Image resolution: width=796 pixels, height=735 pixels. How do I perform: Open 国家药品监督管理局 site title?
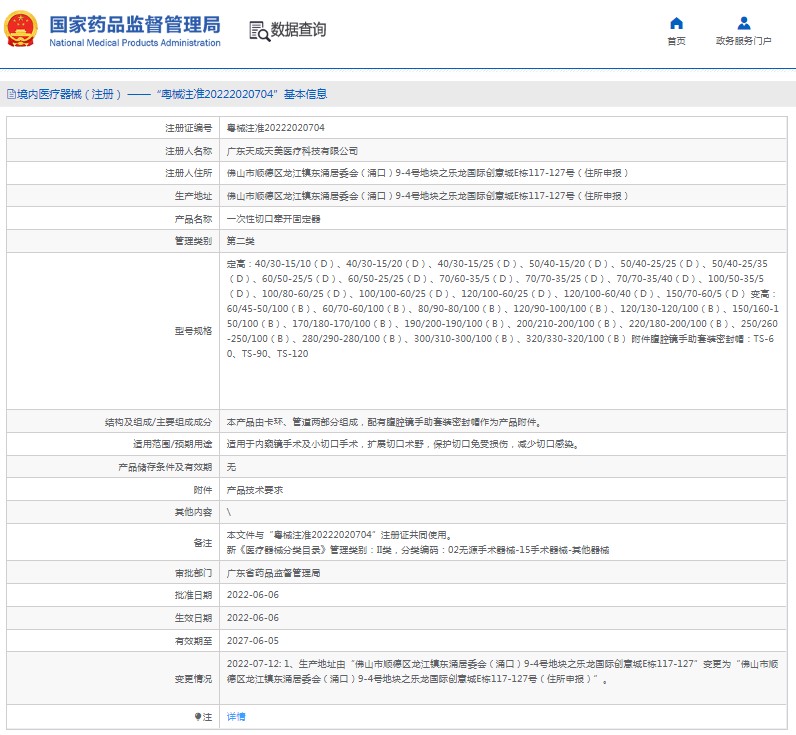pyautogui.click(x=135, y=24)
